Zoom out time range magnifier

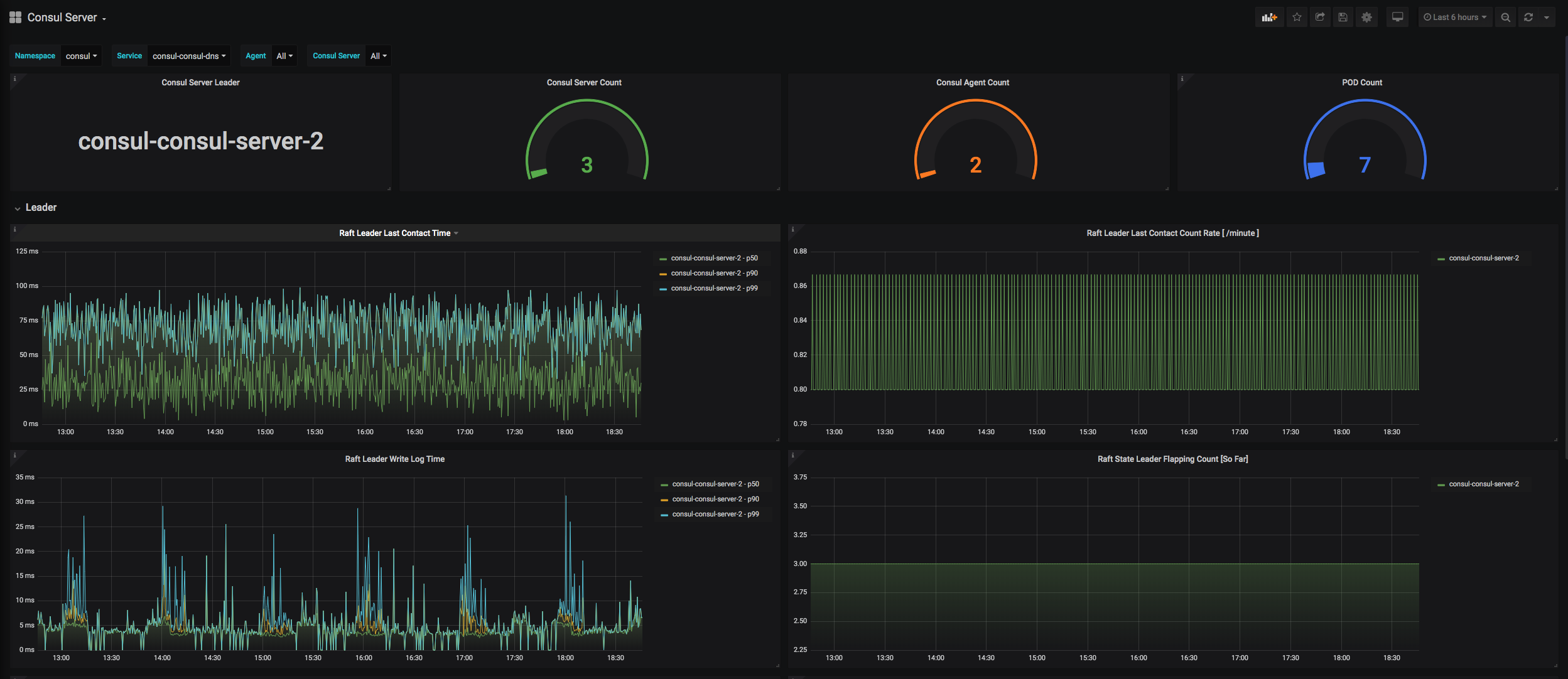(1505, 18)
